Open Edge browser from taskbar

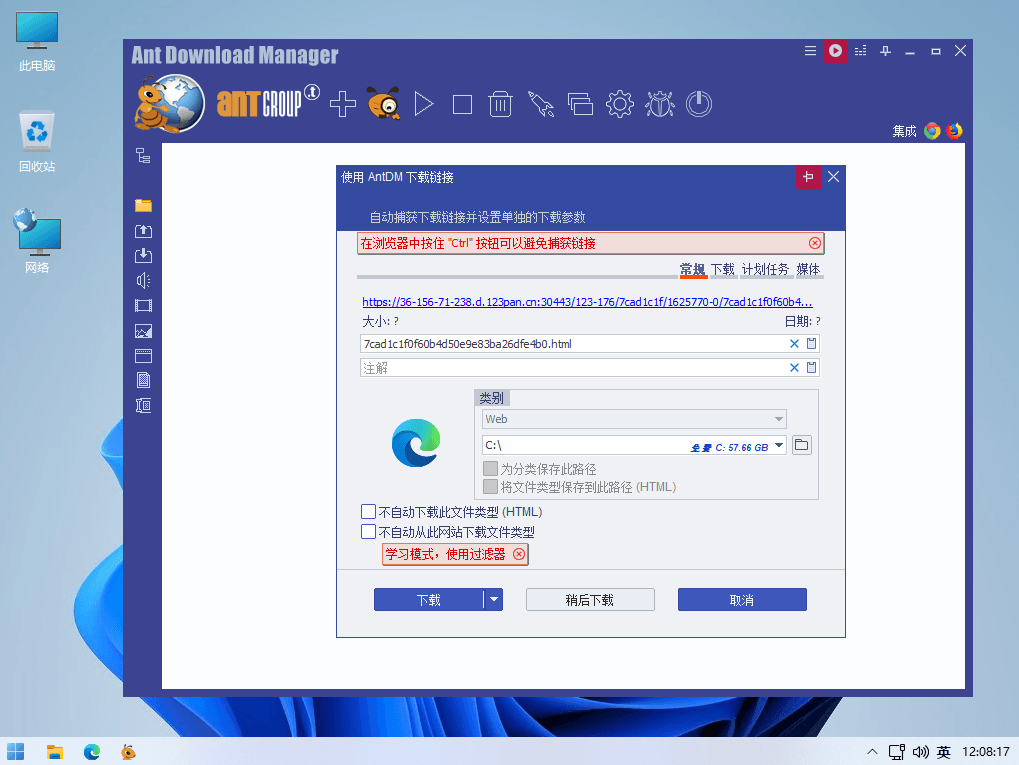tap(92, 752)
